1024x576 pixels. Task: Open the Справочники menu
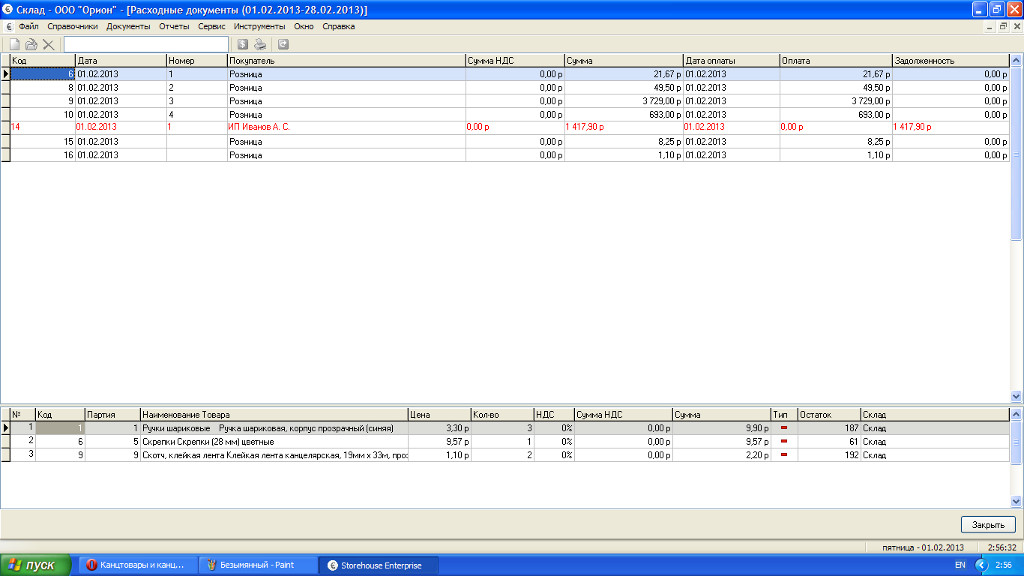point(72,26)
